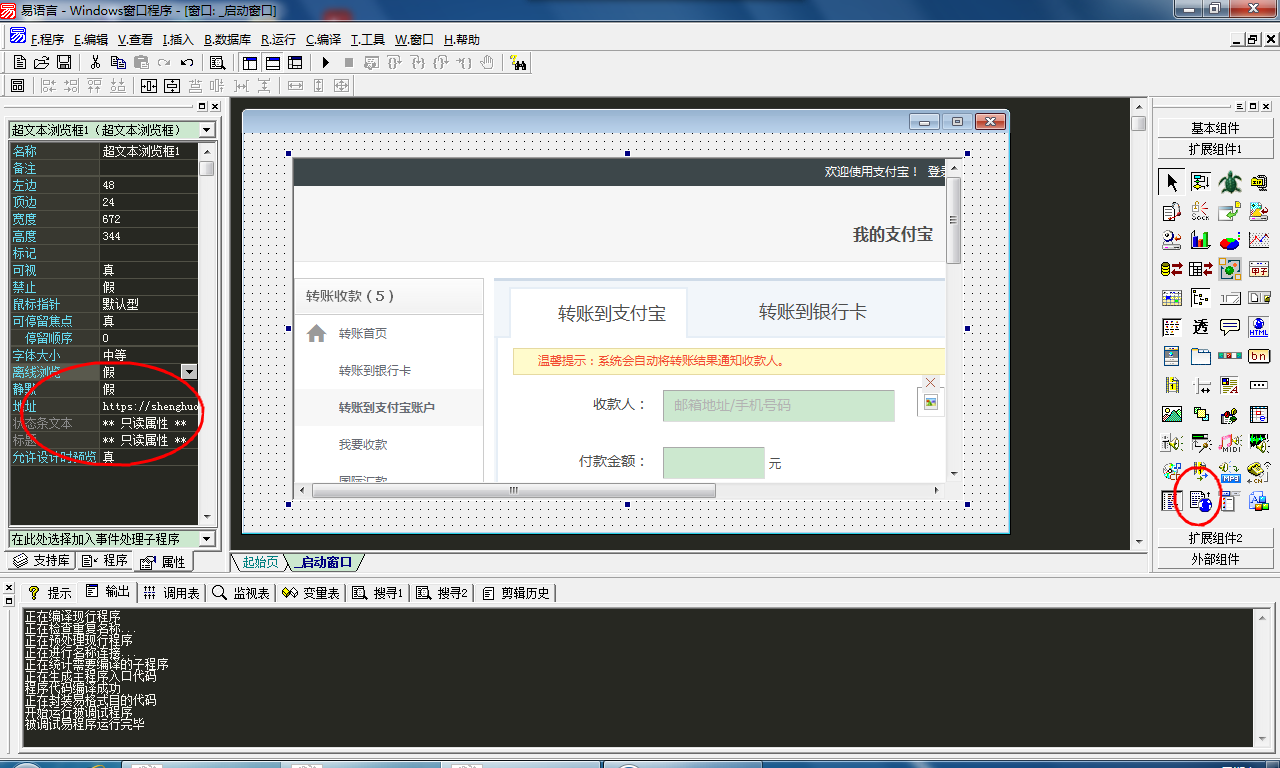Click the 转账到银行卡 tab in web preview
This screenshot has width=1280, height=768.
812,312
